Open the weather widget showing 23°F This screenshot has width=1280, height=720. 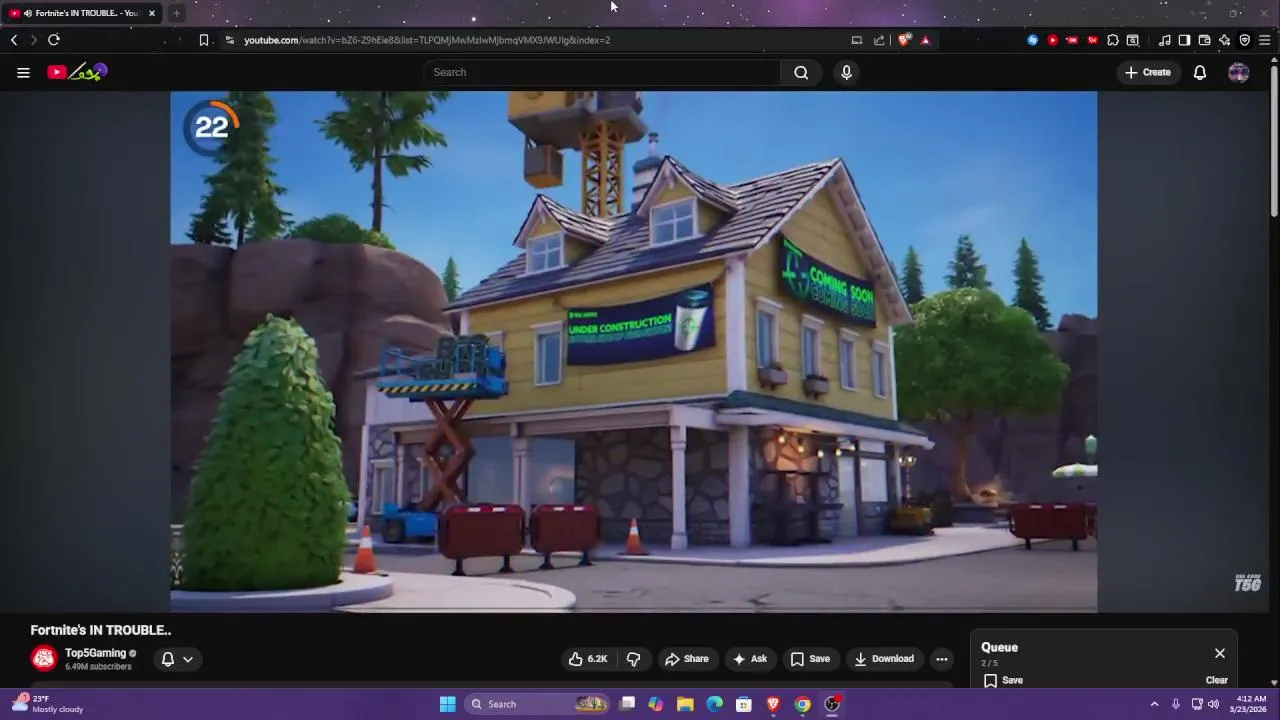pos(48,704)
